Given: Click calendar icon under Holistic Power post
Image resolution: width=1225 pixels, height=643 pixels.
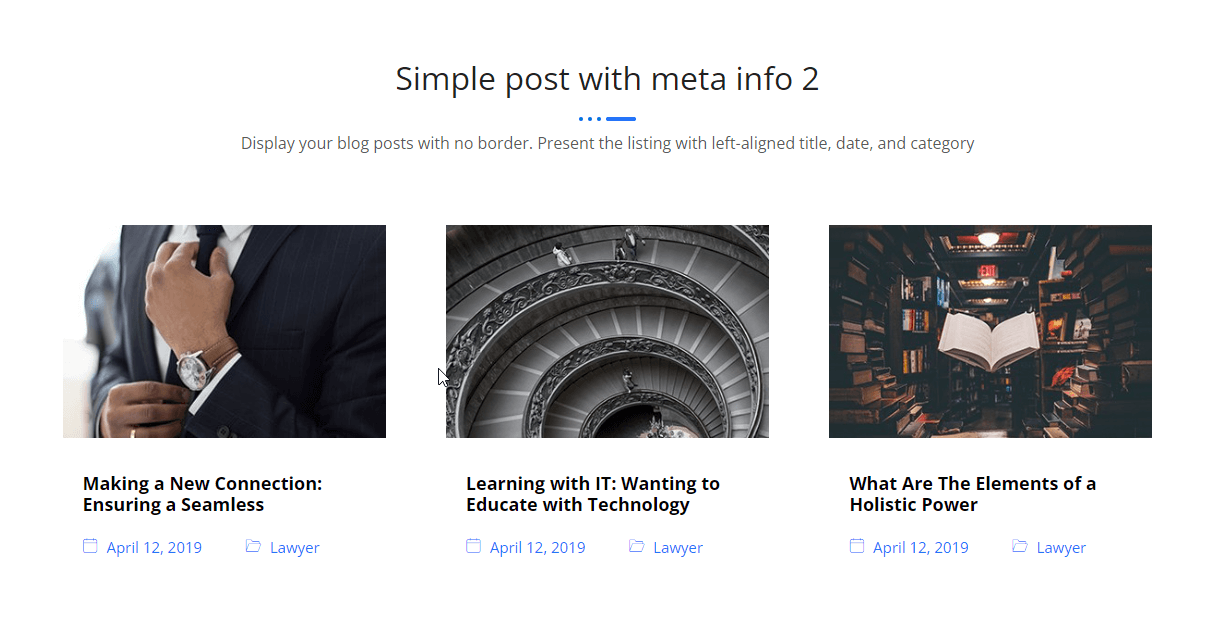Looking at the screenshot, I should pyautogui.click(x=856, y=546).
